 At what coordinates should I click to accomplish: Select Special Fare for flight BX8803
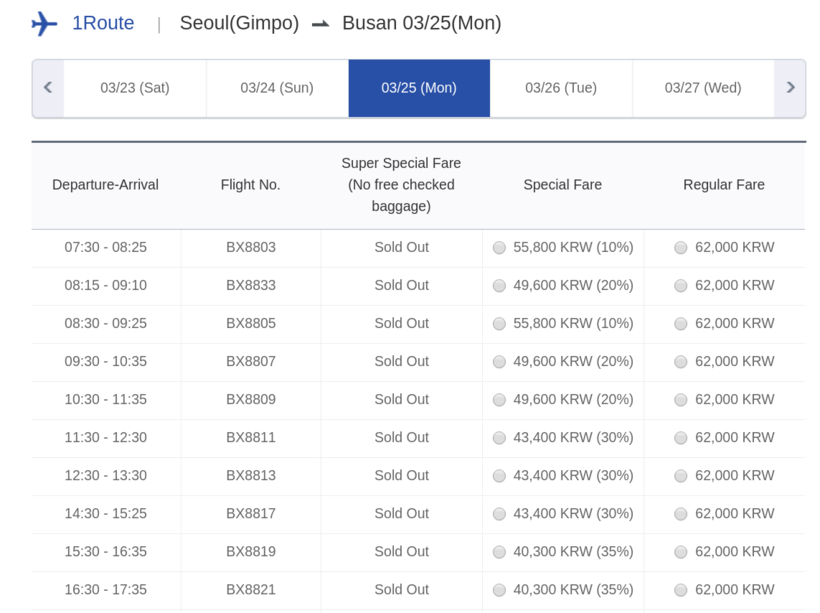tap(500, 248)
